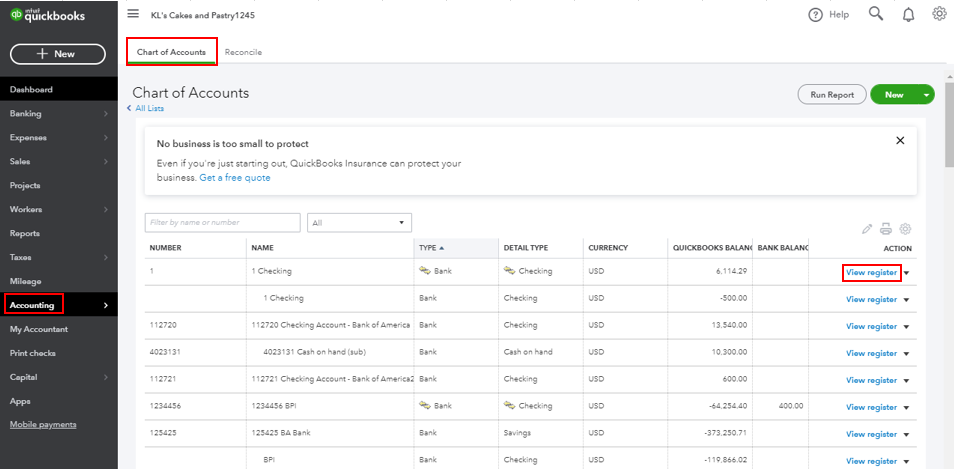Viewport: 954px width, 469px height.
Task: Open Capital in the sidebar
Action: (x=58, y=377)
